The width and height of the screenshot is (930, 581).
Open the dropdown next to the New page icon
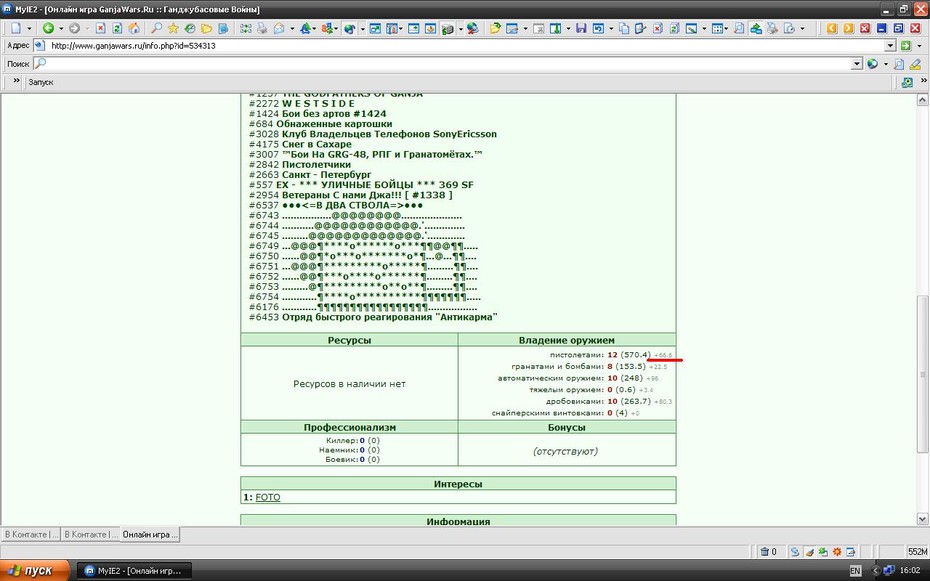click(28, 28)
